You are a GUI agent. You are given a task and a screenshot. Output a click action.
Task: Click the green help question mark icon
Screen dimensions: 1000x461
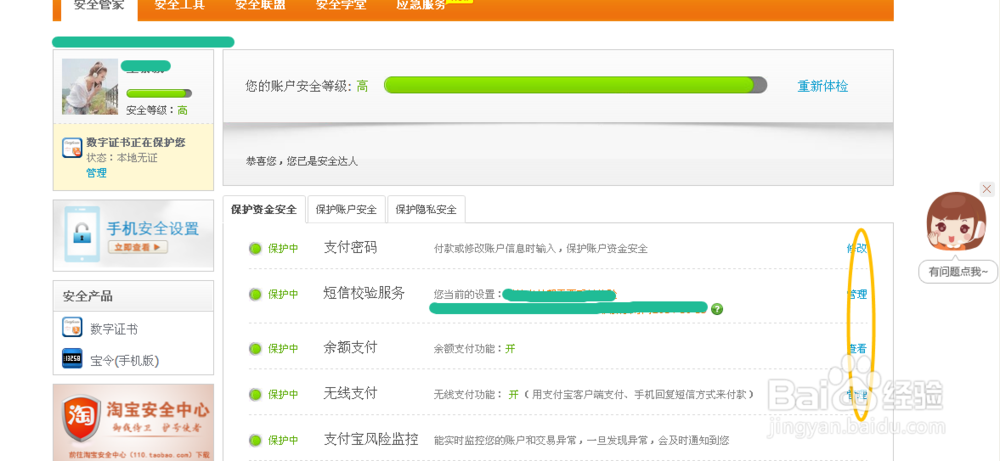[717, 309]
